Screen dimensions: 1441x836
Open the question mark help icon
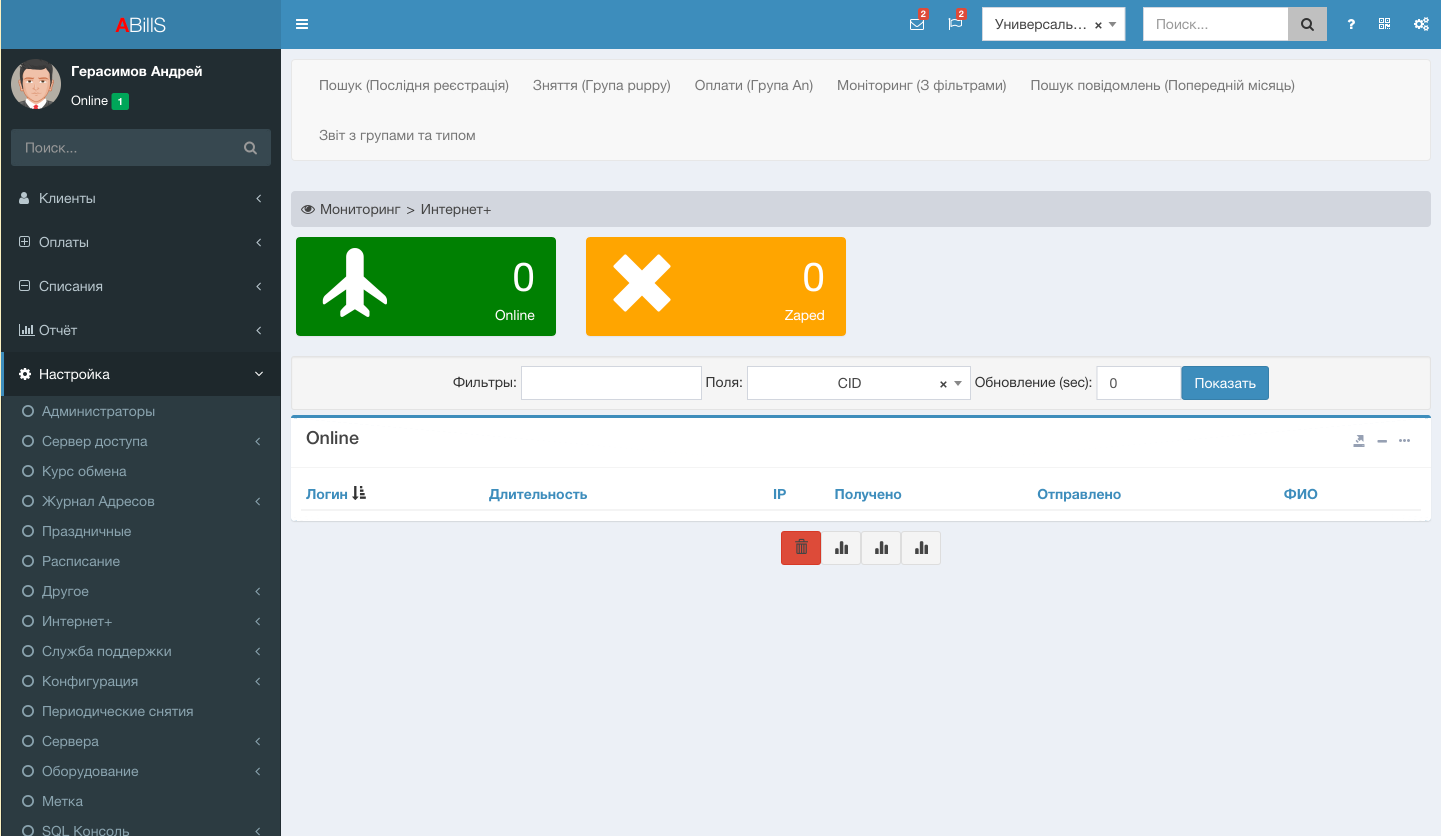1351,24
